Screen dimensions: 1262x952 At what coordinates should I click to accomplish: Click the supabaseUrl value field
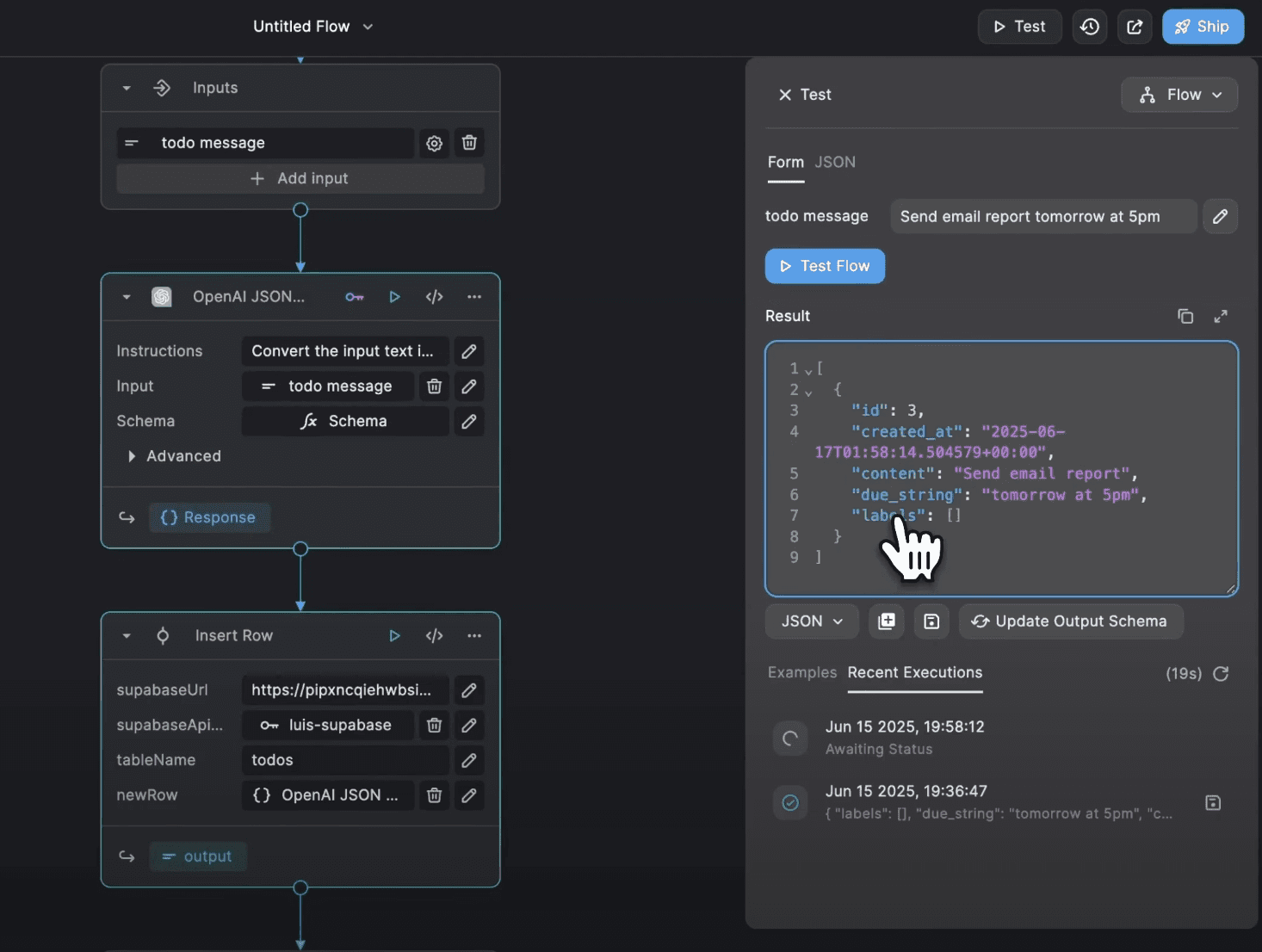pyautogui.click(x=345, y=690)
